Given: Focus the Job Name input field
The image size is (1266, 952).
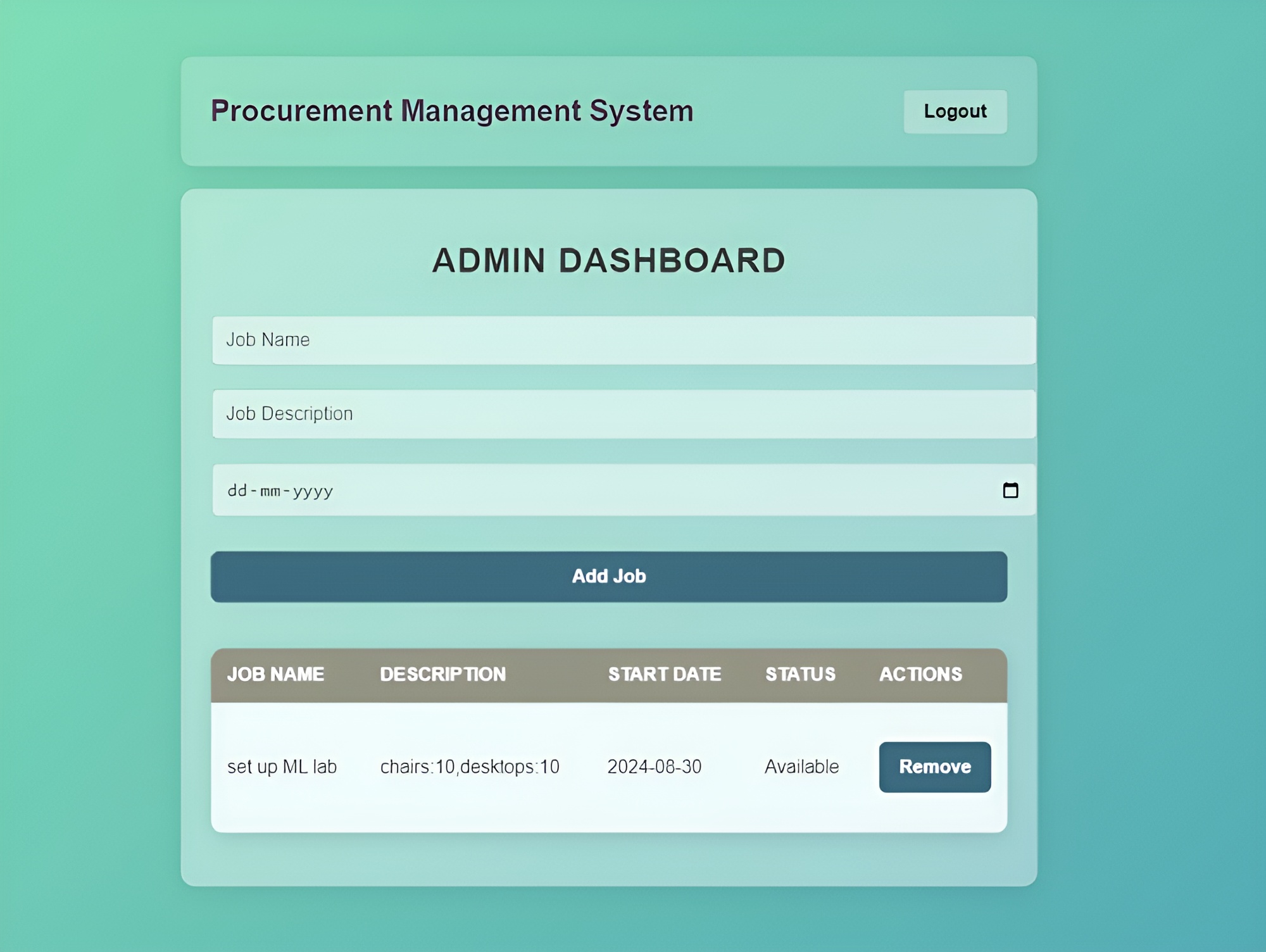Looking at the screenshot, I should [x=624, y=341].
